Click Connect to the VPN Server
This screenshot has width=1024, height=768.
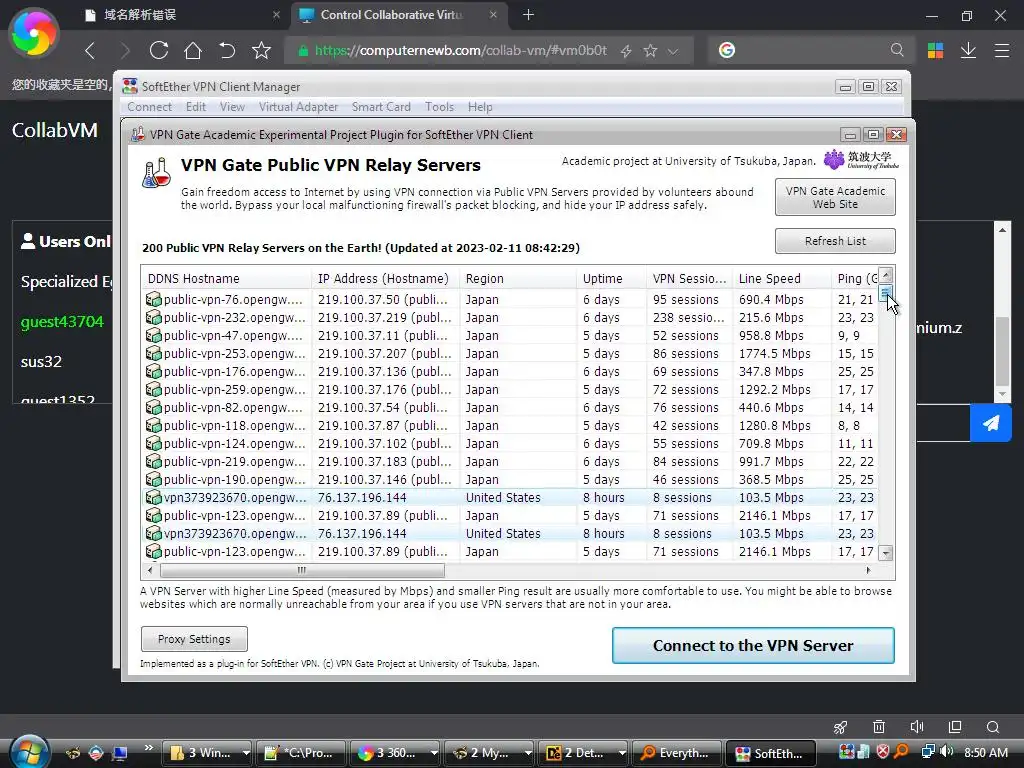coord(753,645)
